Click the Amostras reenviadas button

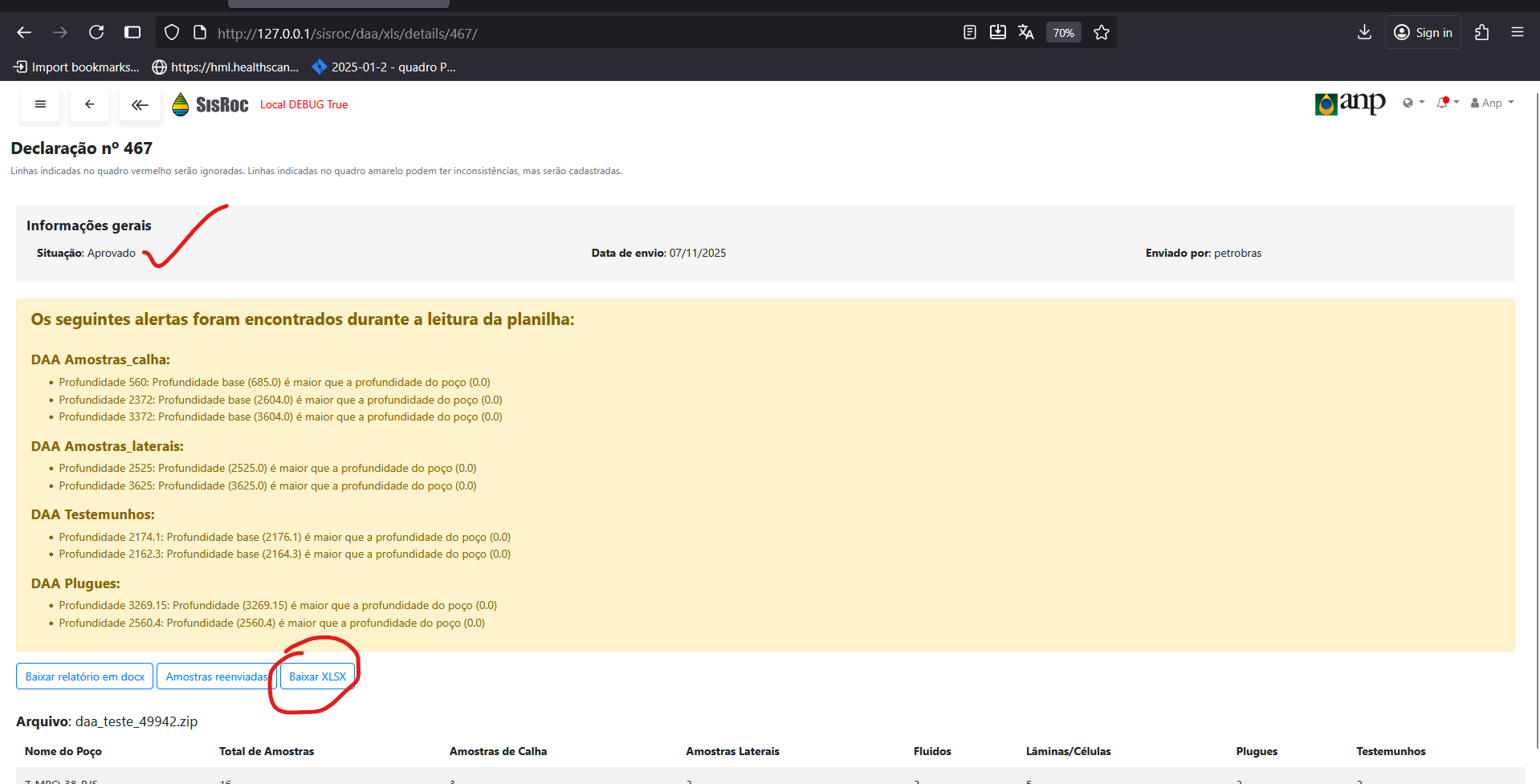(216, 676)
